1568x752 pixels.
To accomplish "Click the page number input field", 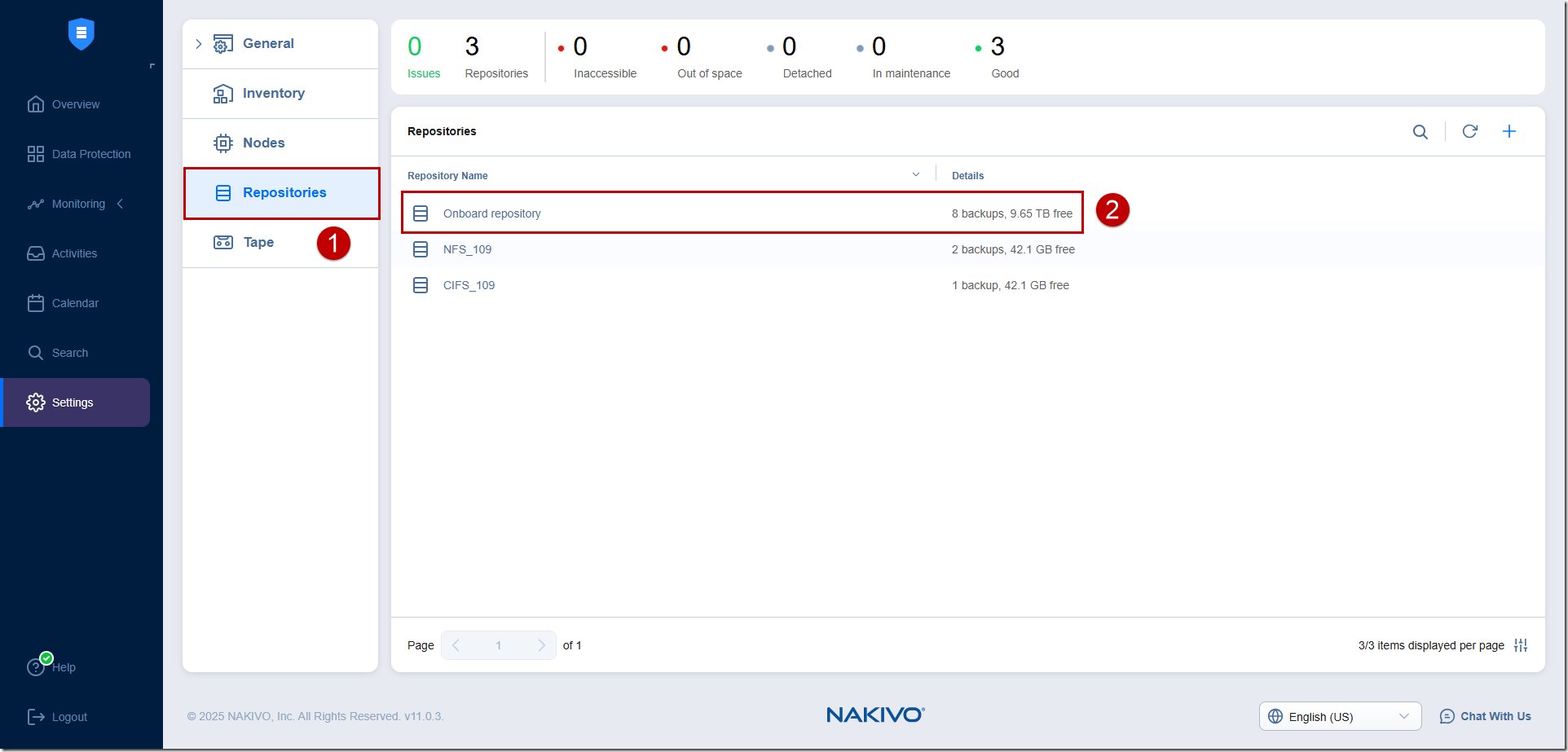I will (x=499, y=645).
